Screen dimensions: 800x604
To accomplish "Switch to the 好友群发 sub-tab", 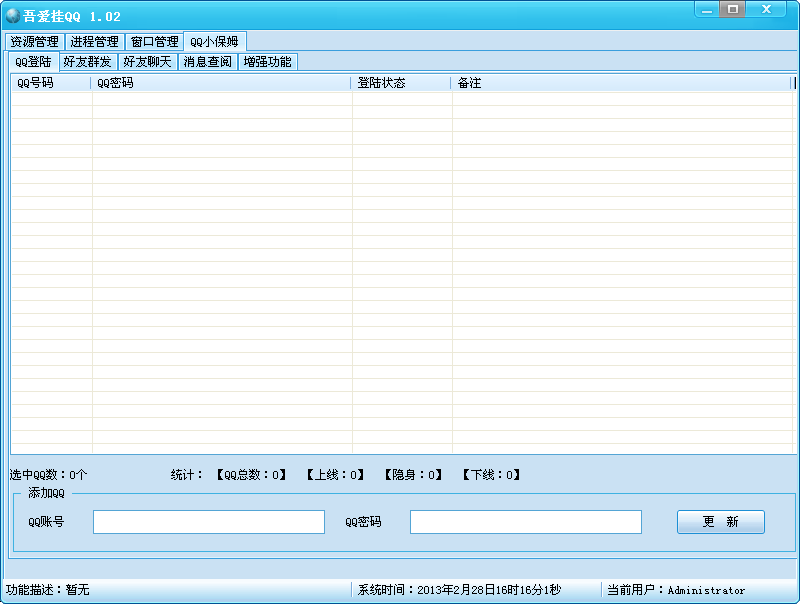I will [x=88, y=62].
